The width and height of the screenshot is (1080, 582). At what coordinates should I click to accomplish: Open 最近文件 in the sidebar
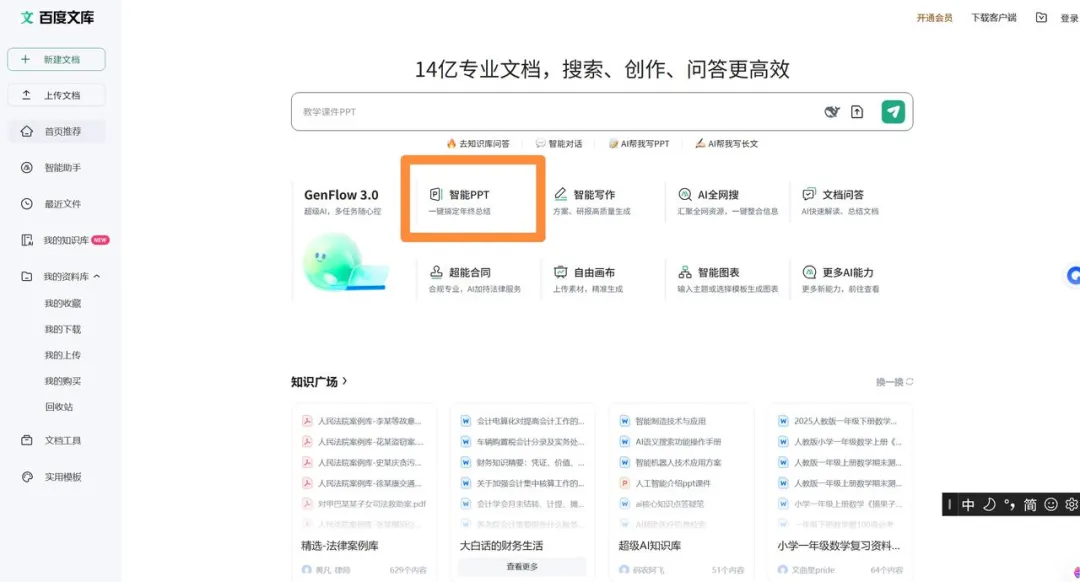click(56, 204)
